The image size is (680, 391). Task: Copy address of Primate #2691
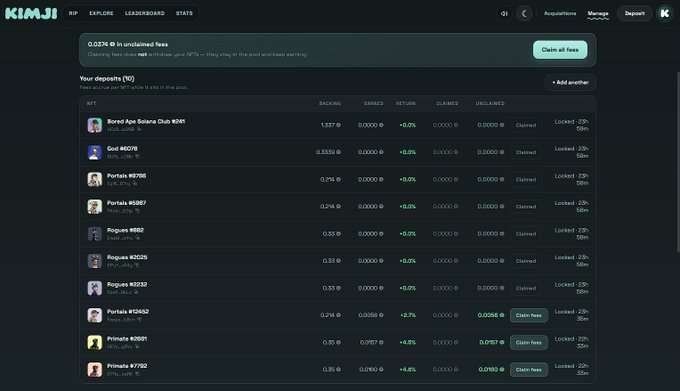[137, 346]
